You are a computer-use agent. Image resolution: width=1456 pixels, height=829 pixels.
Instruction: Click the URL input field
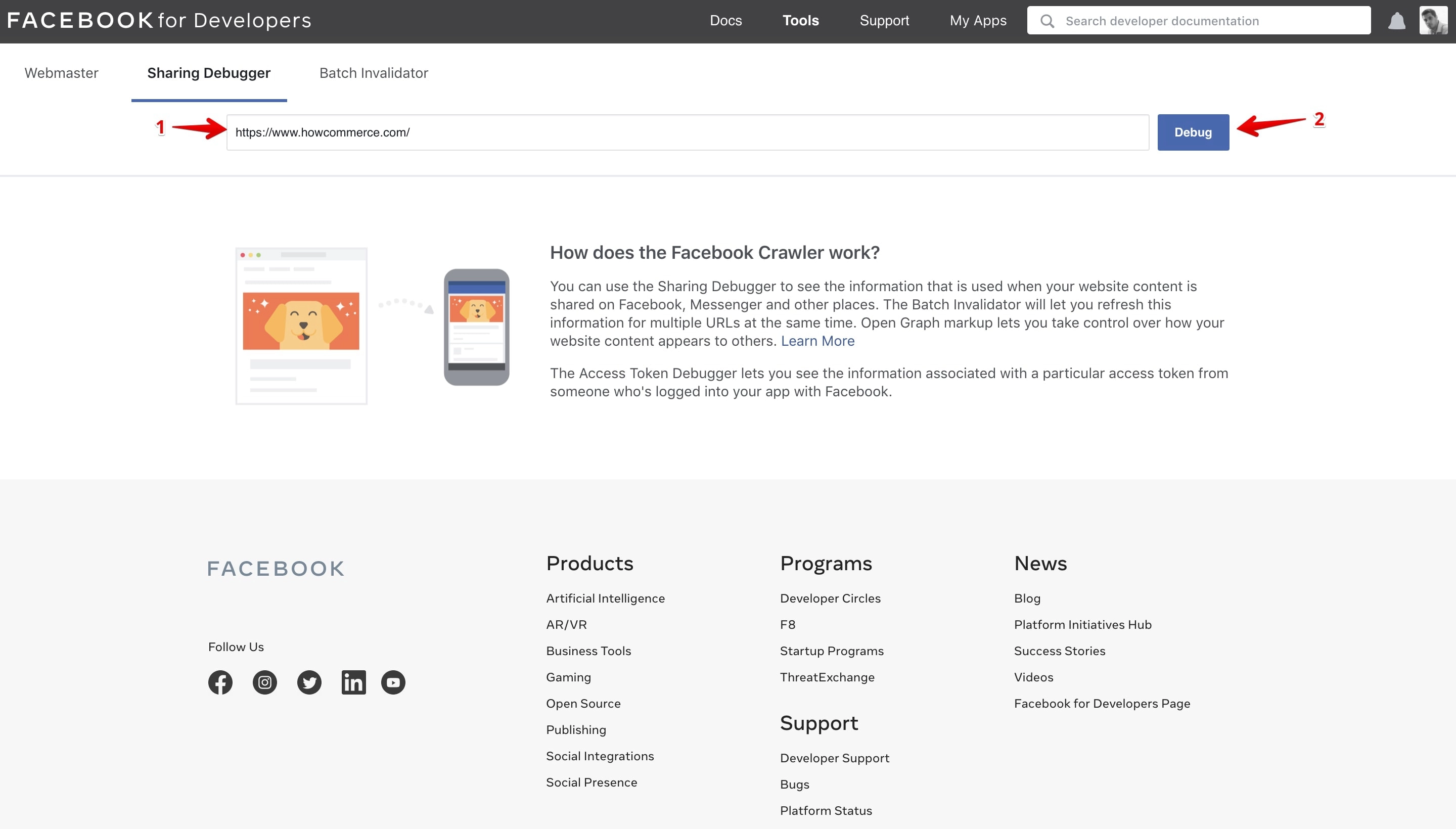click(x=688, y=132)
